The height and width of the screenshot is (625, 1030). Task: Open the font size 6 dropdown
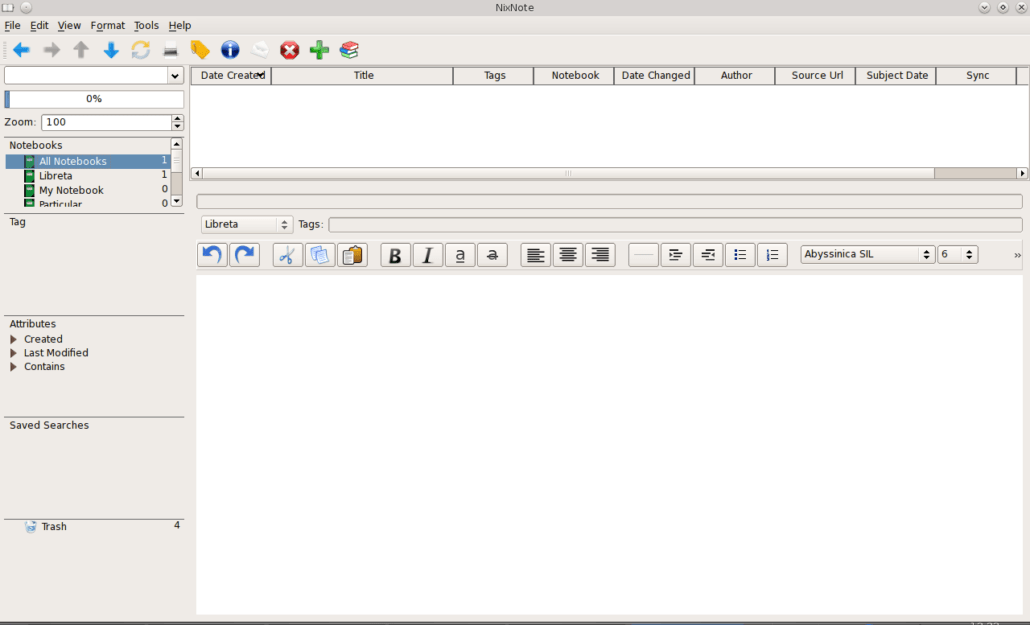(x=958, y=254)
